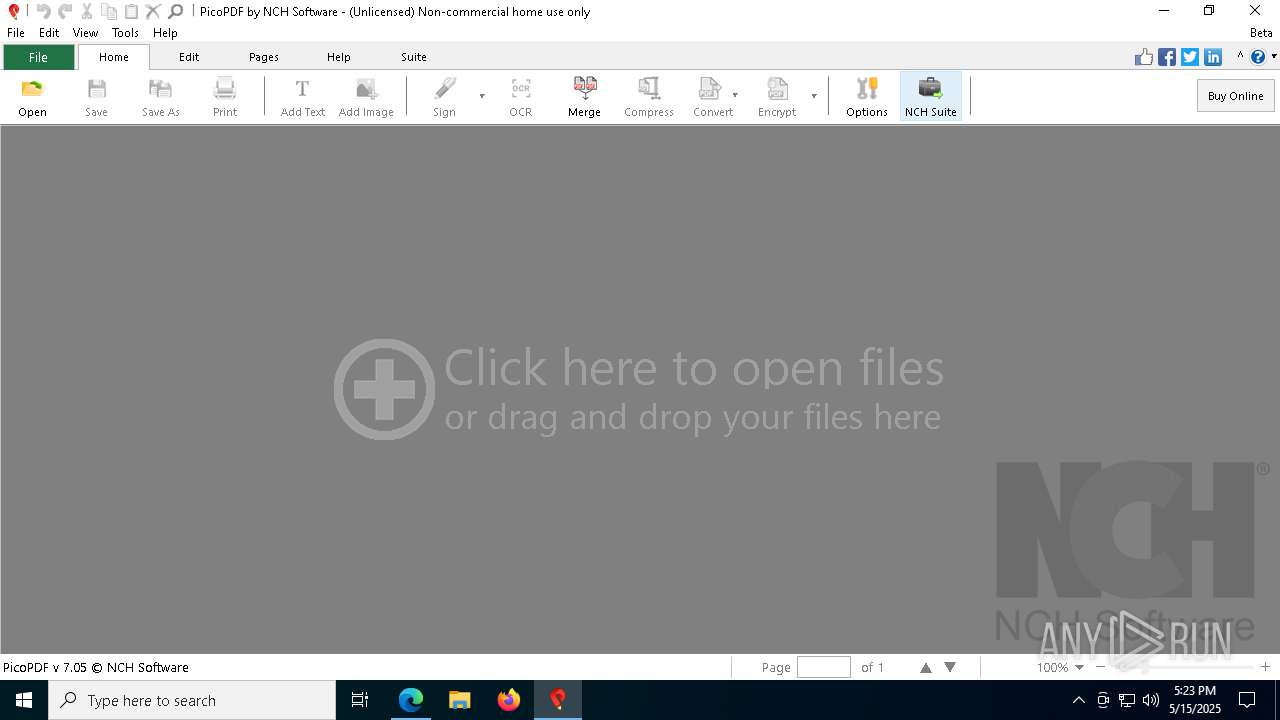Share on Twitter icon
Image resolution: width=1280 pixels, height=720 pixels.
(x=1190, y=57)
